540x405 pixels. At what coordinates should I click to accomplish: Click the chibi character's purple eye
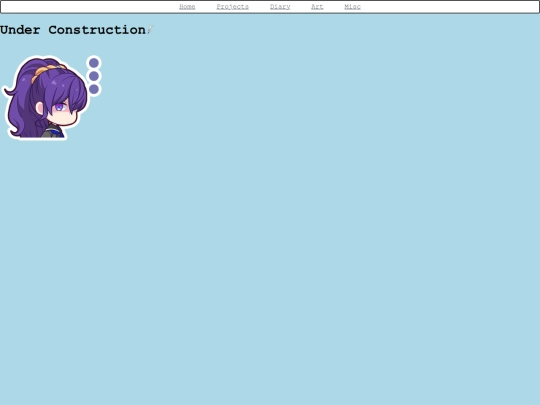coord(60,107)
